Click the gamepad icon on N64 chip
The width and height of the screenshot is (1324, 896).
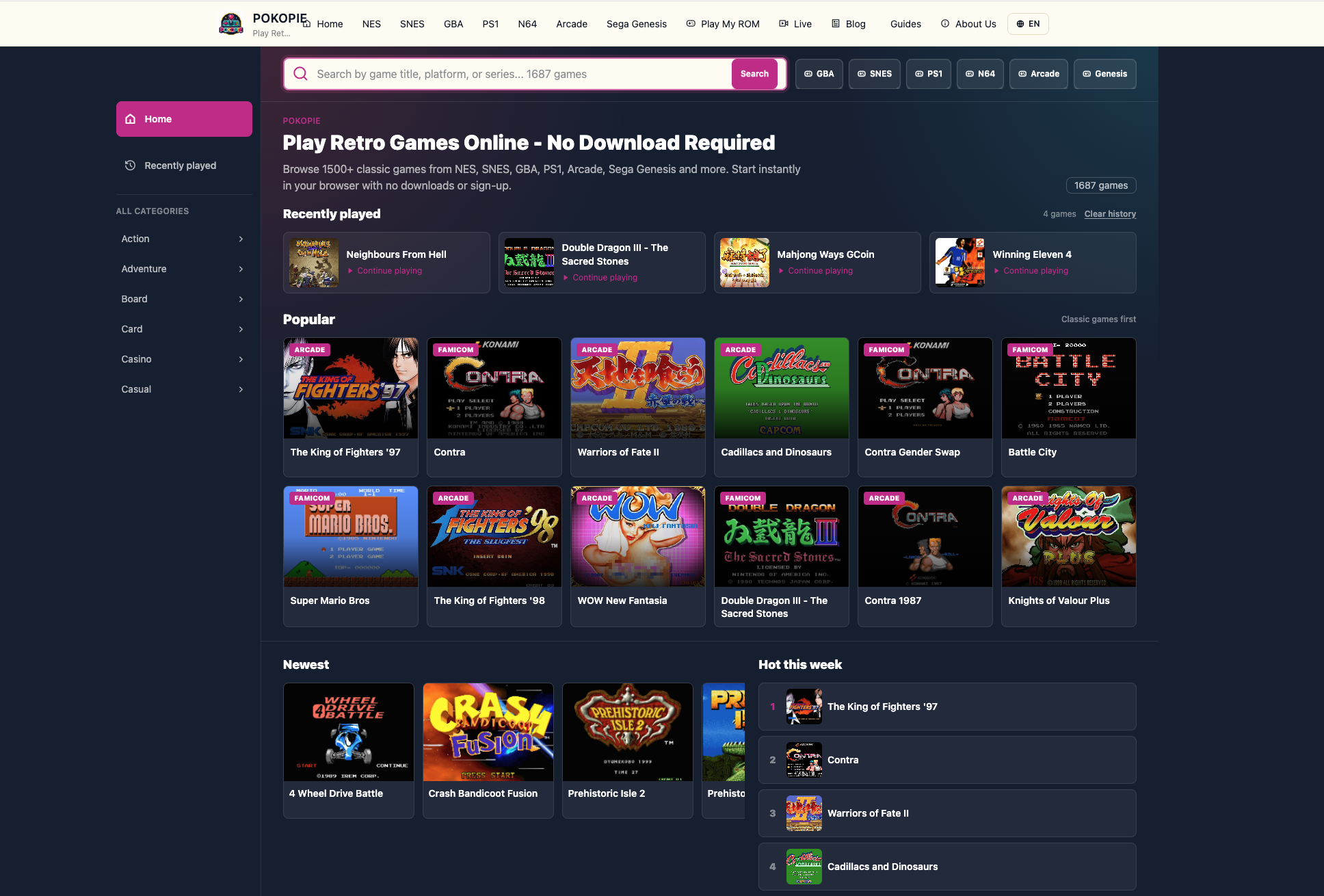tap(970, 74)
